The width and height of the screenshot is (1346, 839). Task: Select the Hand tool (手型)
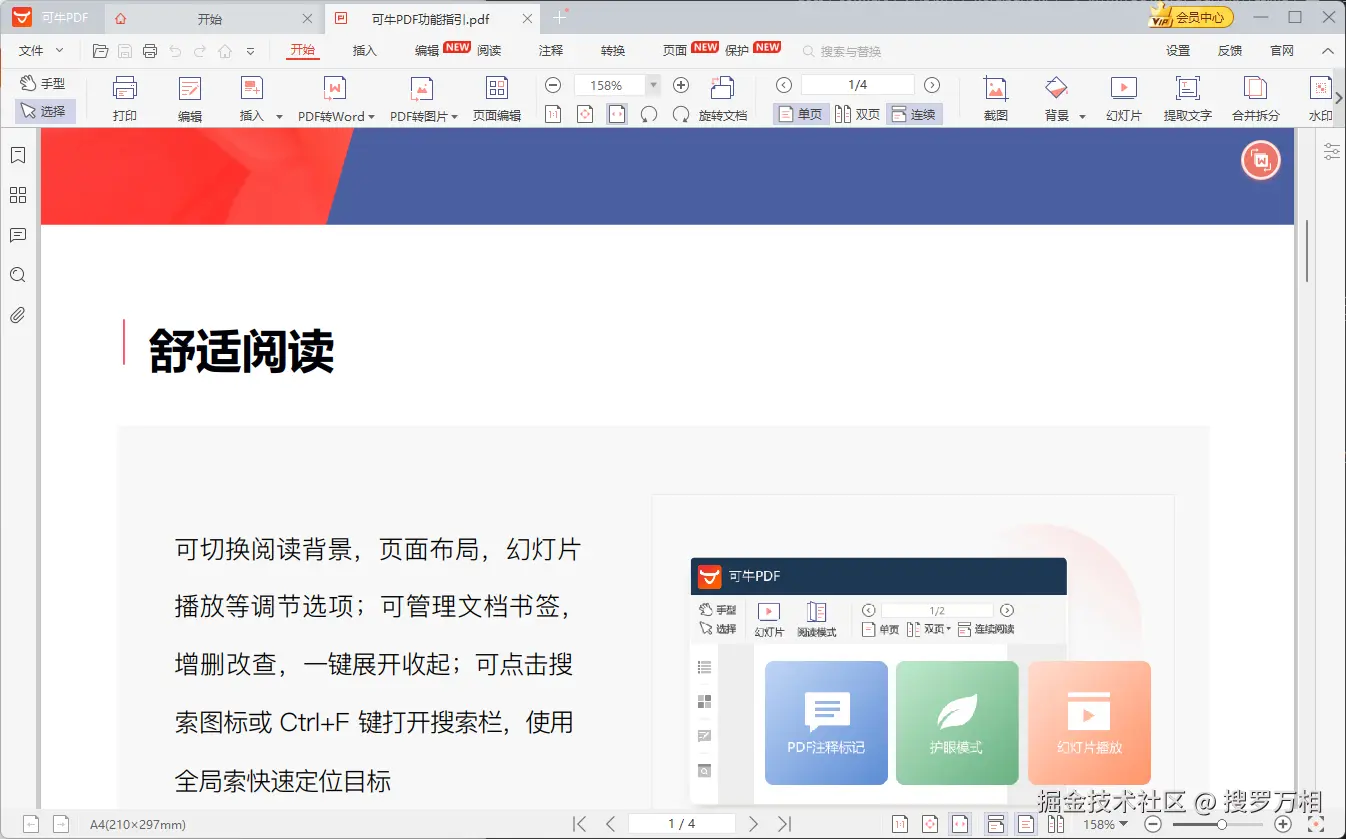pyautogui.click(x=42, y=84)
